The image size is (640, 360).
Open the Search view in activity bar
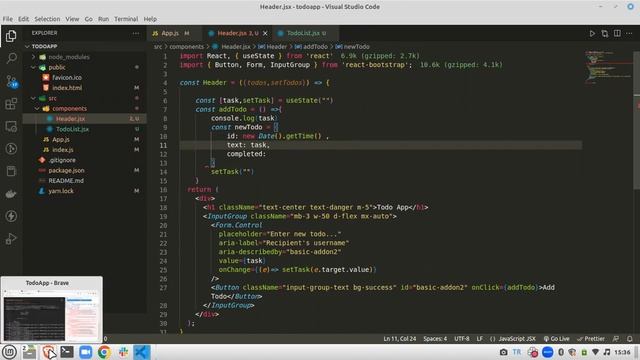click(x=11, y=58)
